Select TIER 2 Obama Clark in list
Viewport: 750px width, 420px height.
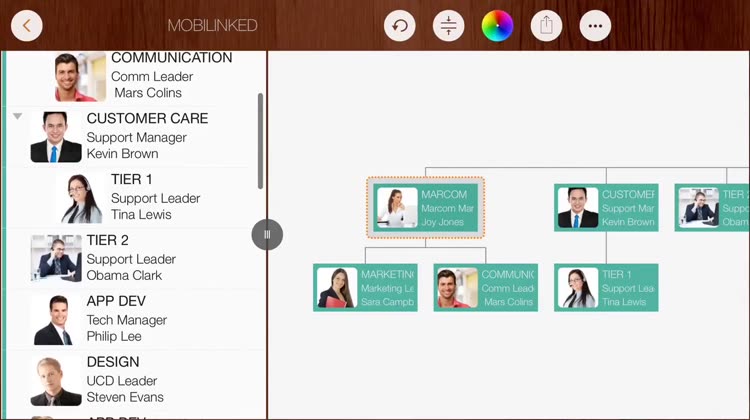135,258
